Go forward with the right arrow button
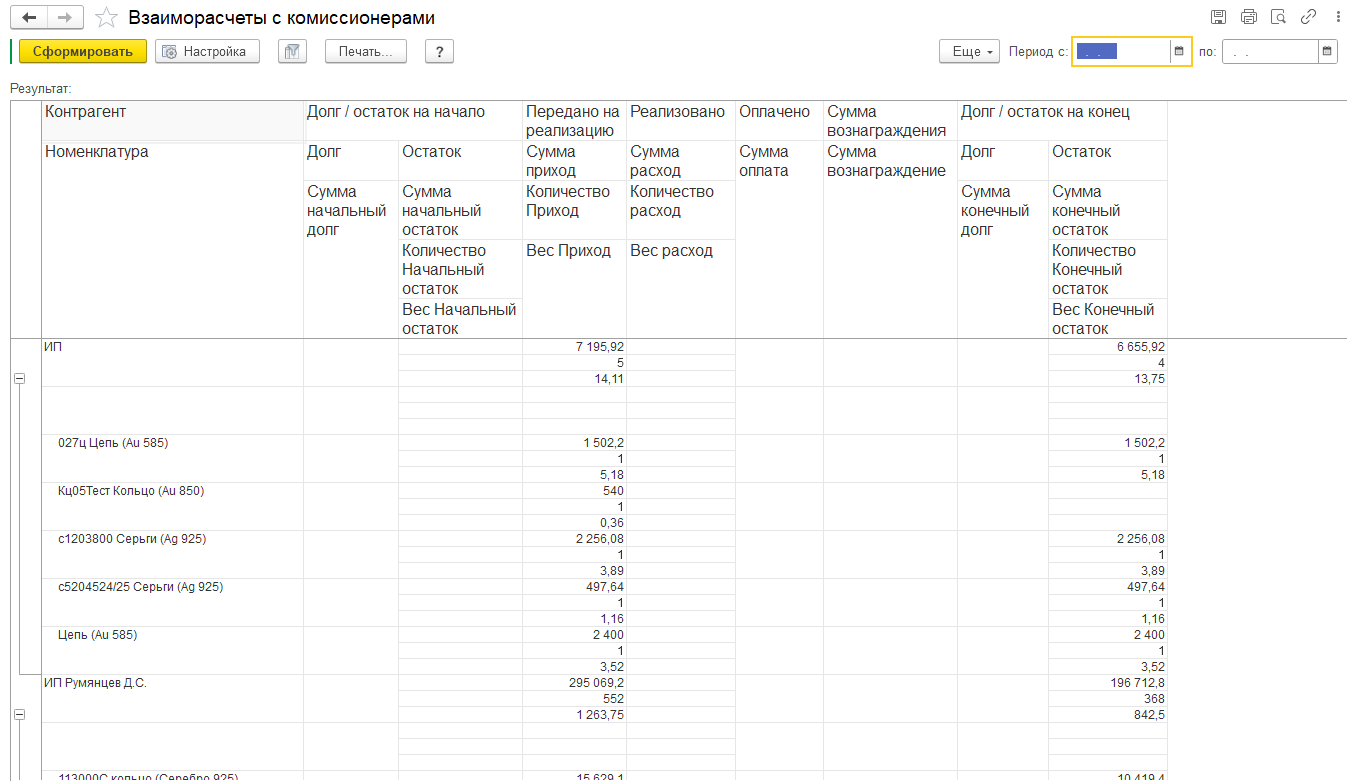 point(65,18)
